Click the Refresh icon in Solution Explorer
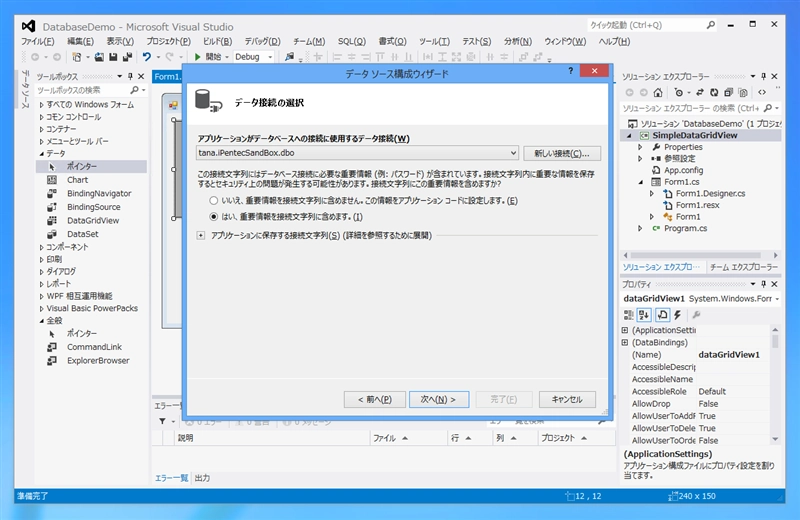This screenshot has height=520, width=800. pos(714,92)
